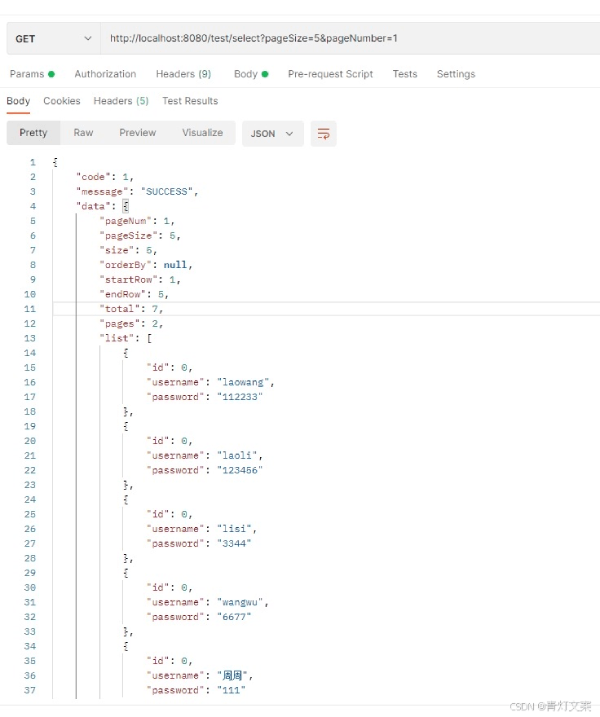Image resolution: width=600 pixels, height=717 pixels.
Task: Click the request URL field
Action: [x=350, y=38]
